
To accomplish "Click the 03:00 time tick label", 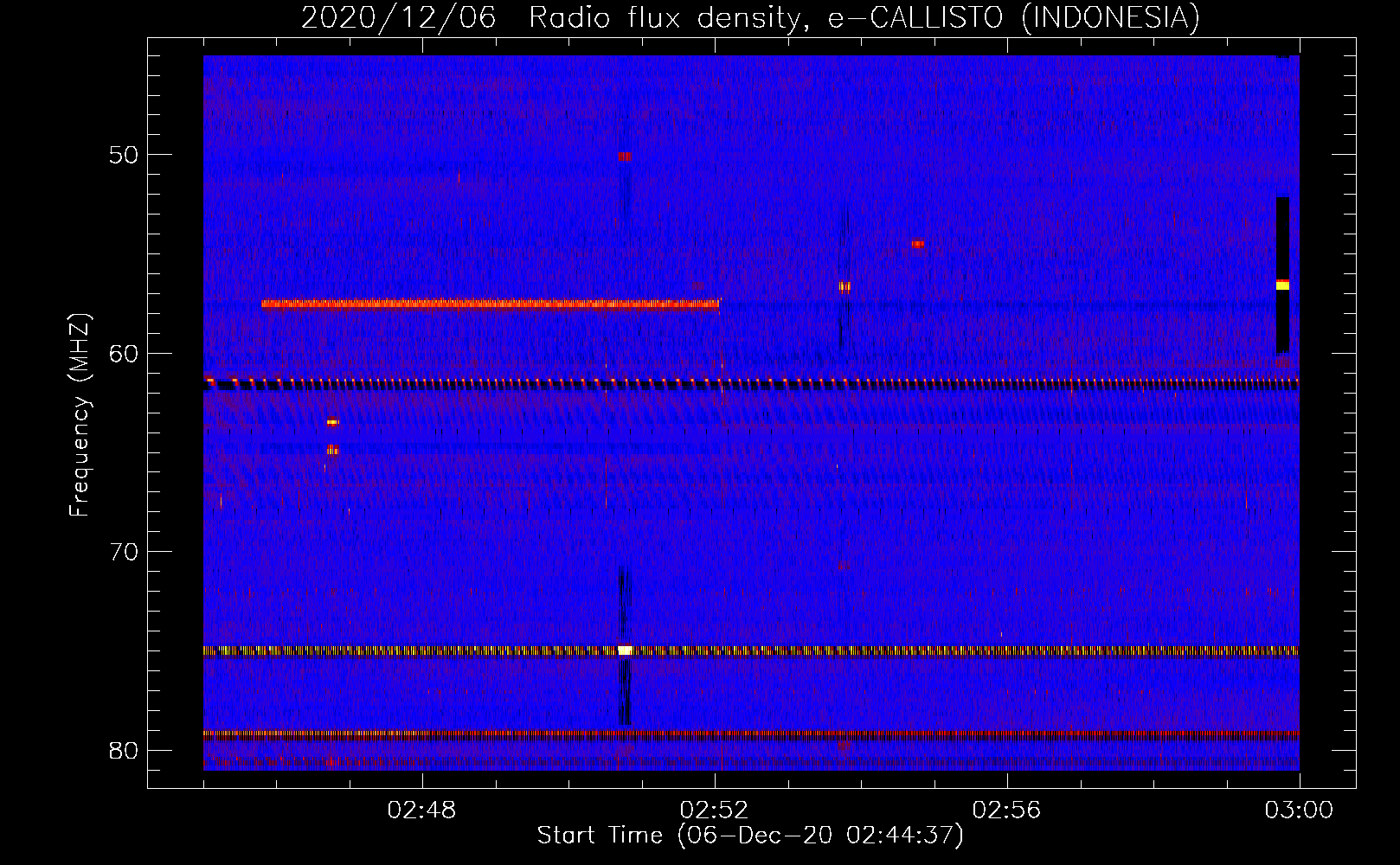I will coord(1299,811).
